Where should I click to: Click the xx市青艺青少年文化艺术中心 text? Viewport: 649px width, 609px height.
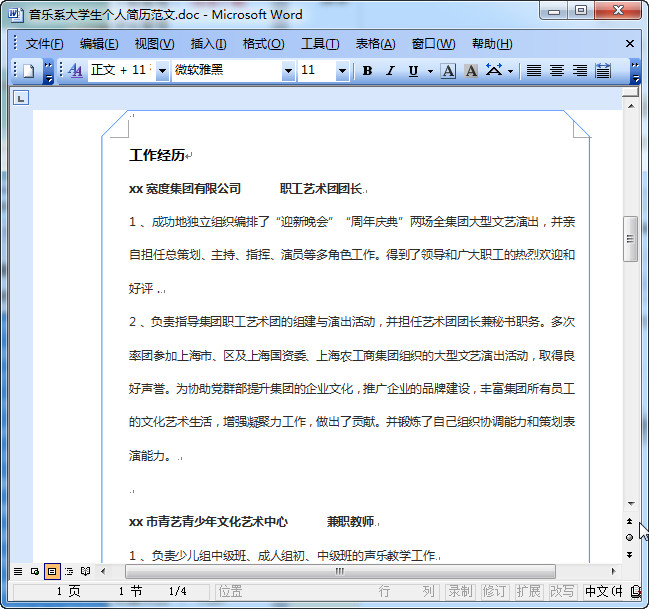(x=208, y=522)
